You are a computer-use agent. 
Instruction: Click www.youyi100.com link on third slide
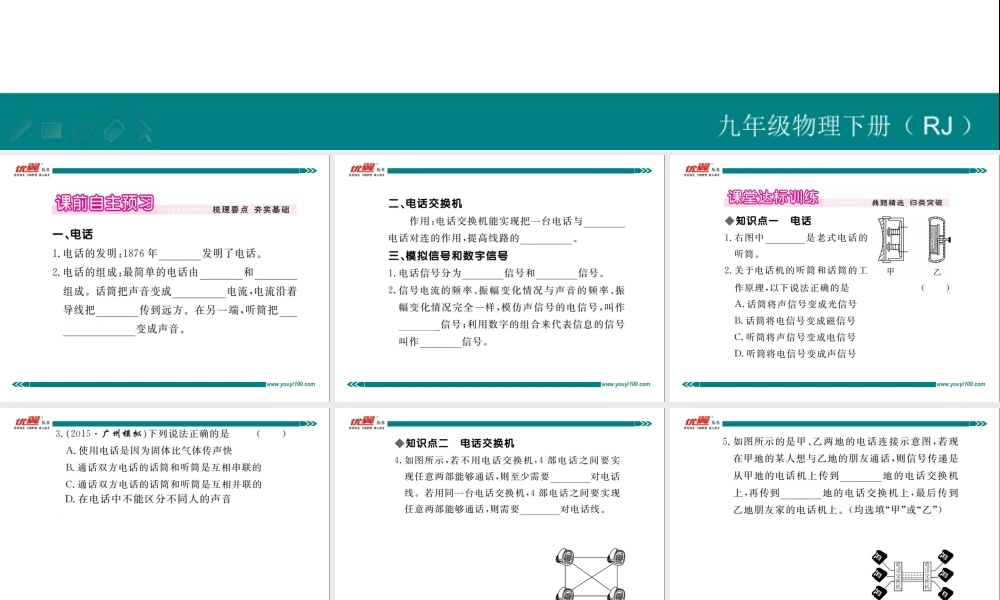[962, 383]
